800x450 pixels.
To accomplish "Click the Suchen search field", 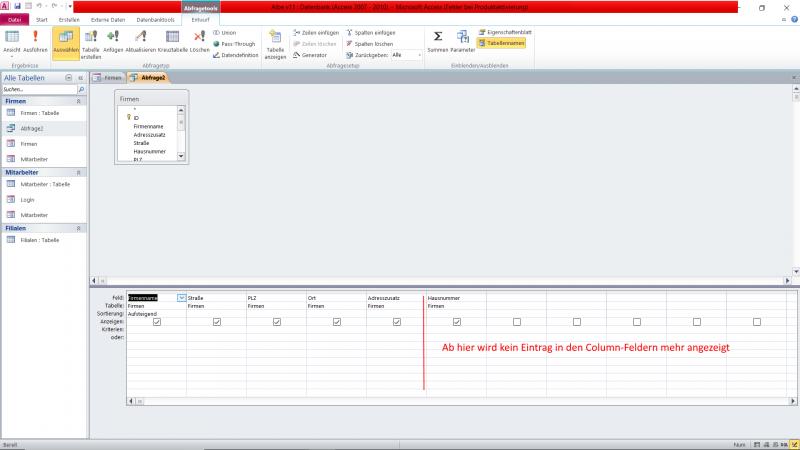I will pyautogui.click(x=39, y=89).
